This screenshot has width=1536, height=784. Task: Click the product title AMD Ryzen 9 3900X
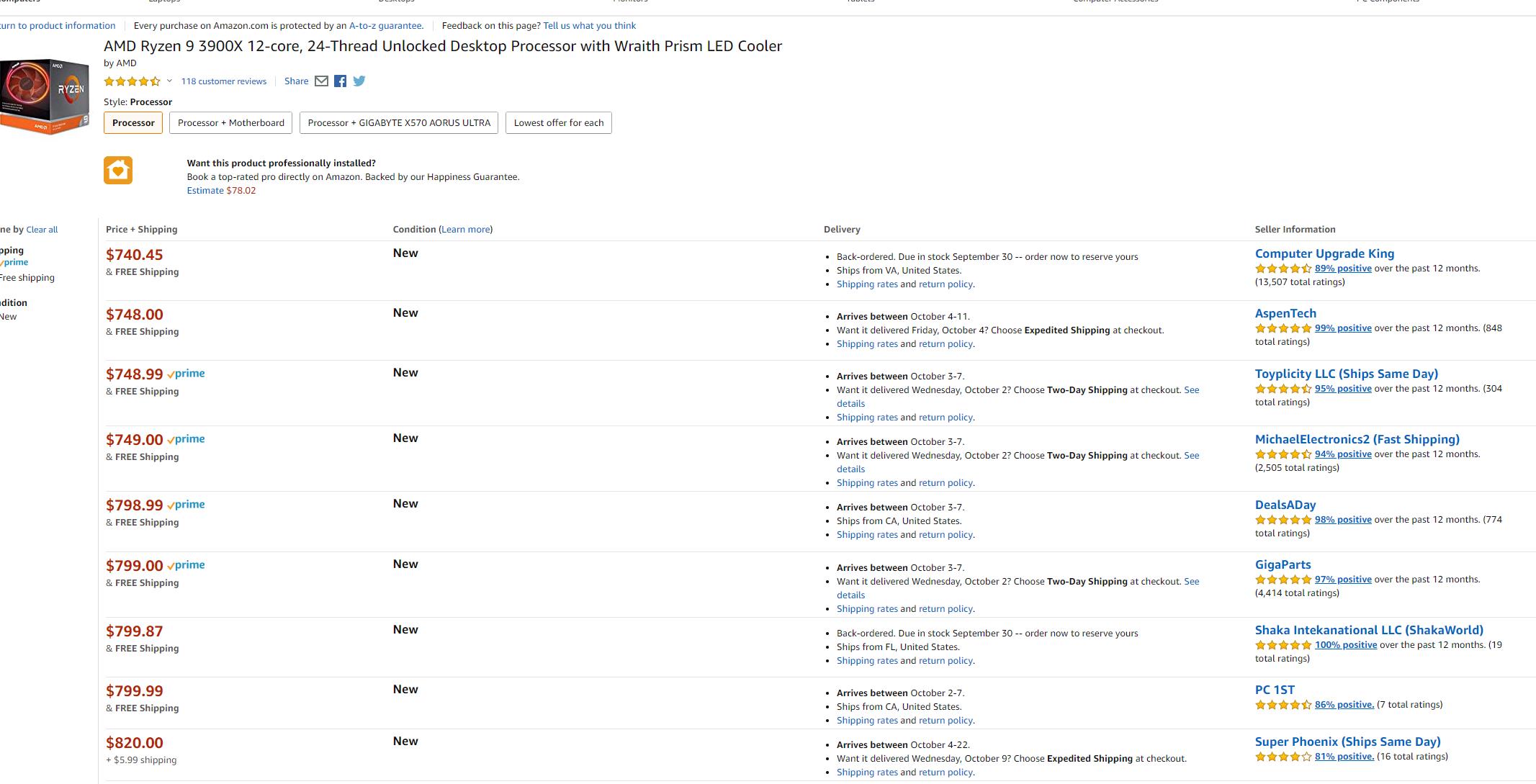coord(443,46)
